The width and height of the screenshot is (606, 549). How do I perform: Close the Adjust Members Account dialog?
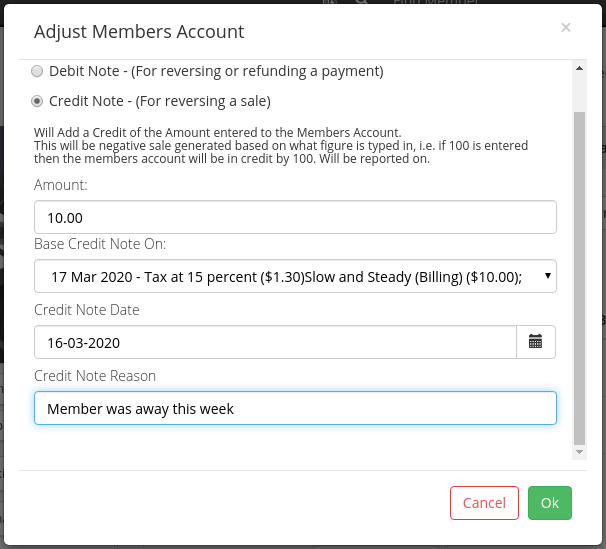(566, 27)
